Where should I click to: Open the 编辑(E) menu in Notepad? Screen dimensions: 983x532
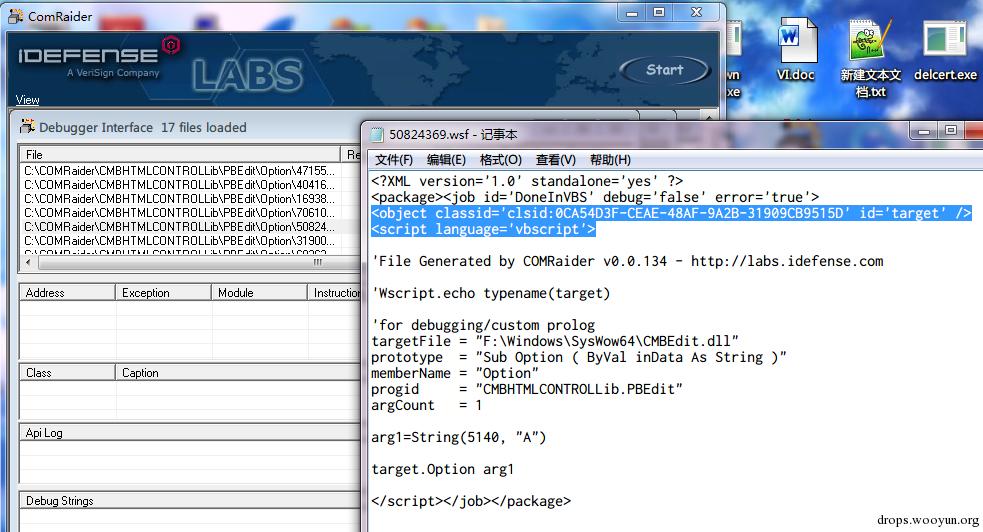click(x=446, y=160)
